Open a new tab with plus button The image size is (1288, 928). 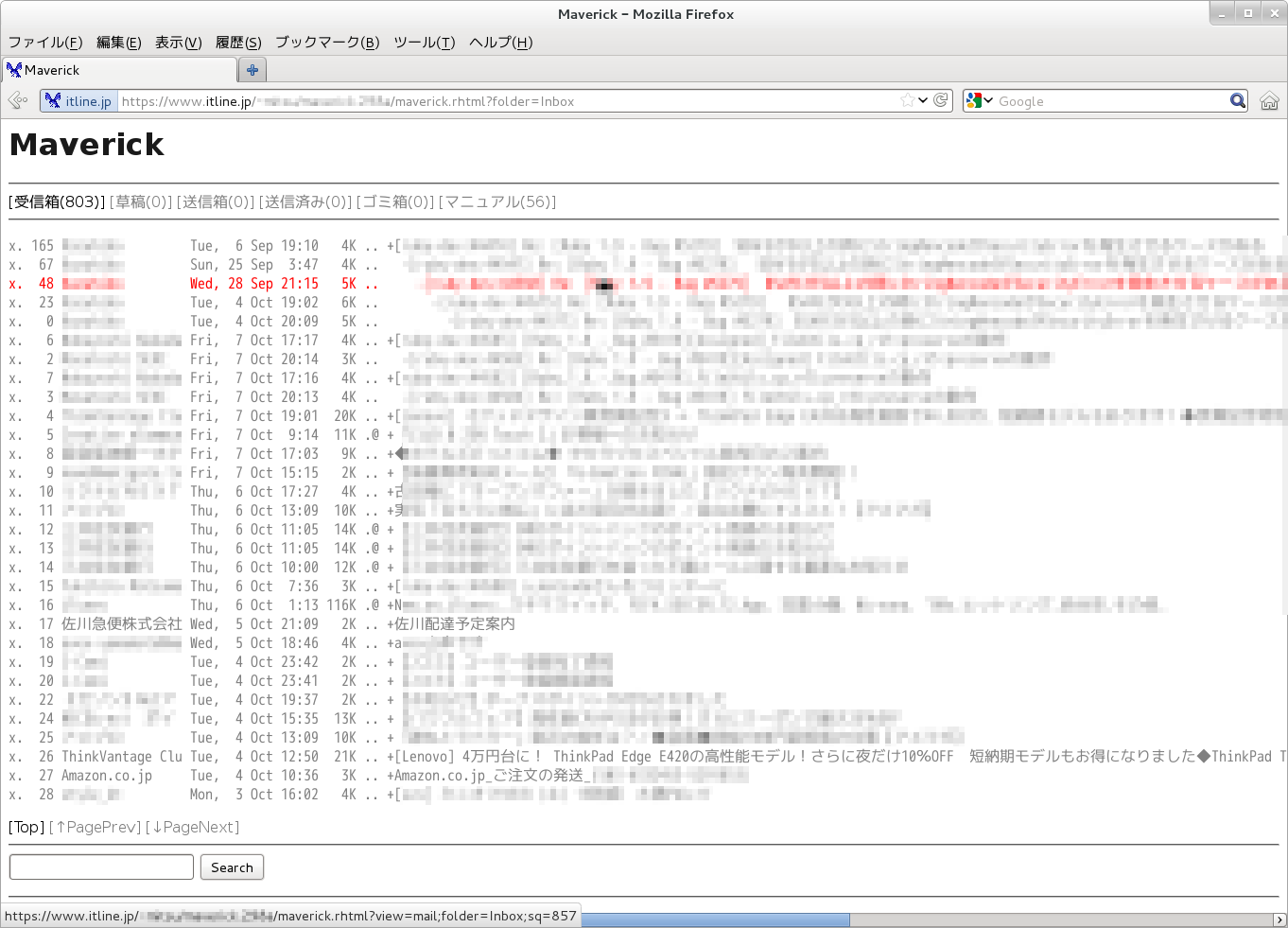[x=252, y=70]
